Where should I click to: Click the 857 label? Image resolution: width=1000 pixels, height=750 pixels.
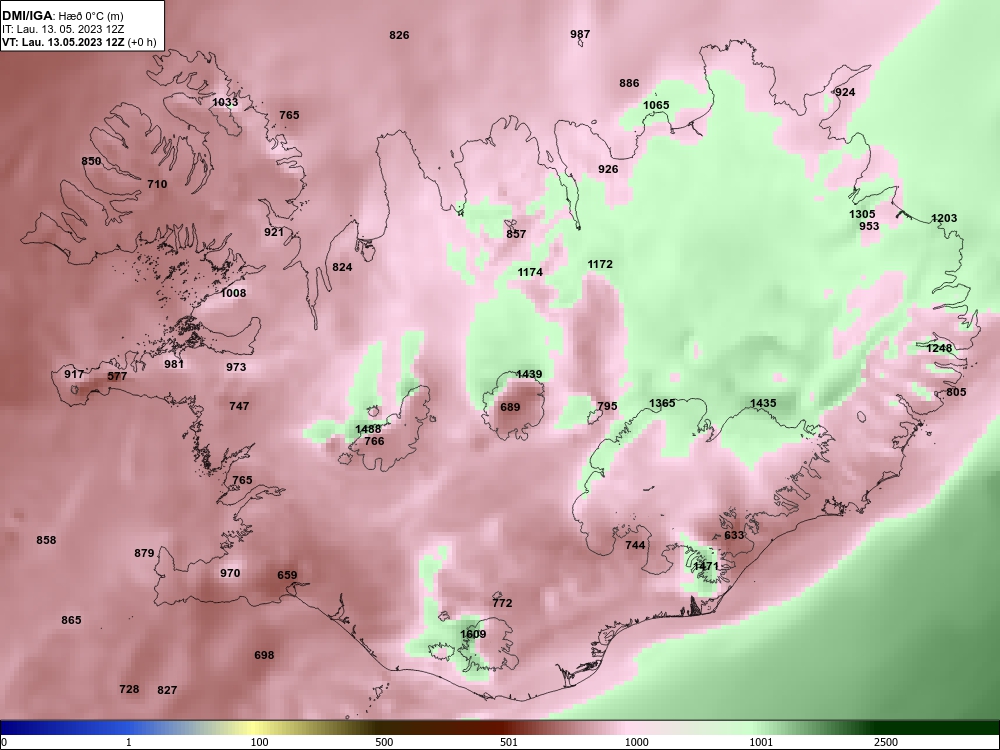coord(516,234)
